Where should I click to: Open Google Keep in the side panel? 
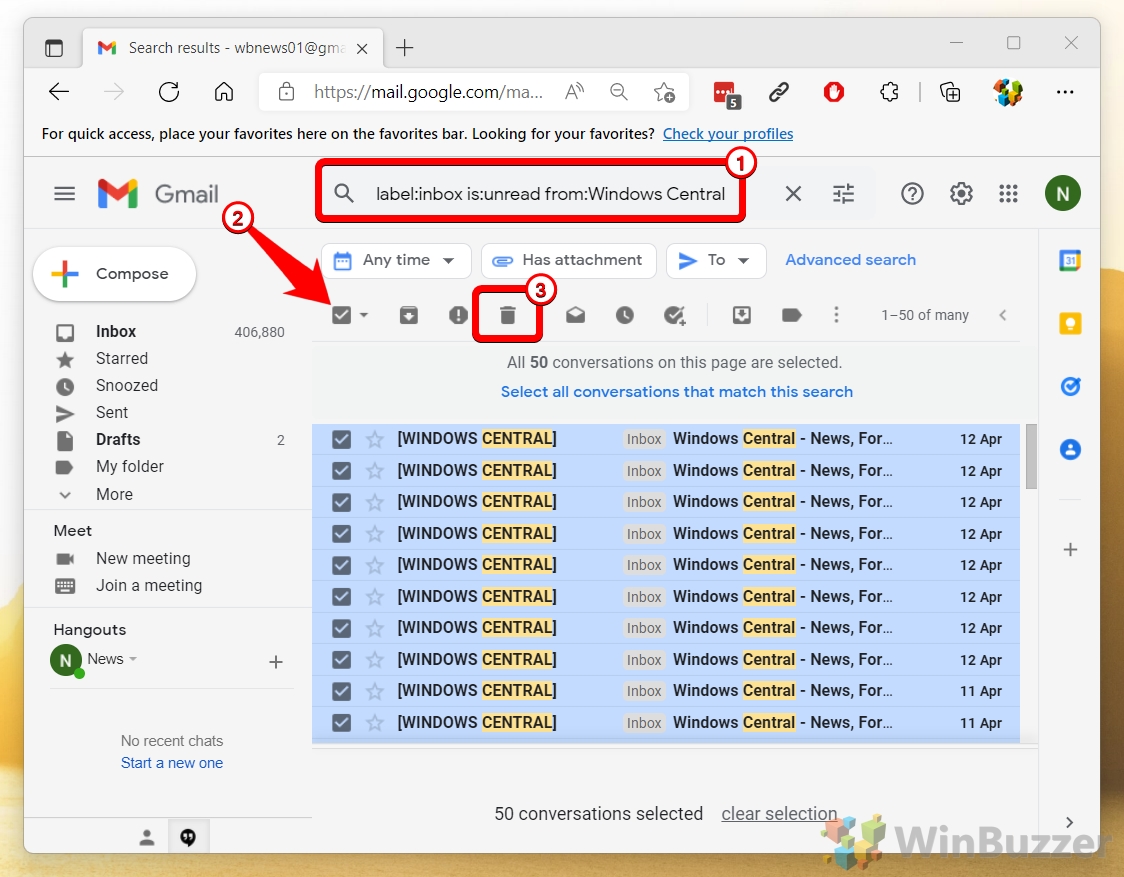coord(1071,323)
